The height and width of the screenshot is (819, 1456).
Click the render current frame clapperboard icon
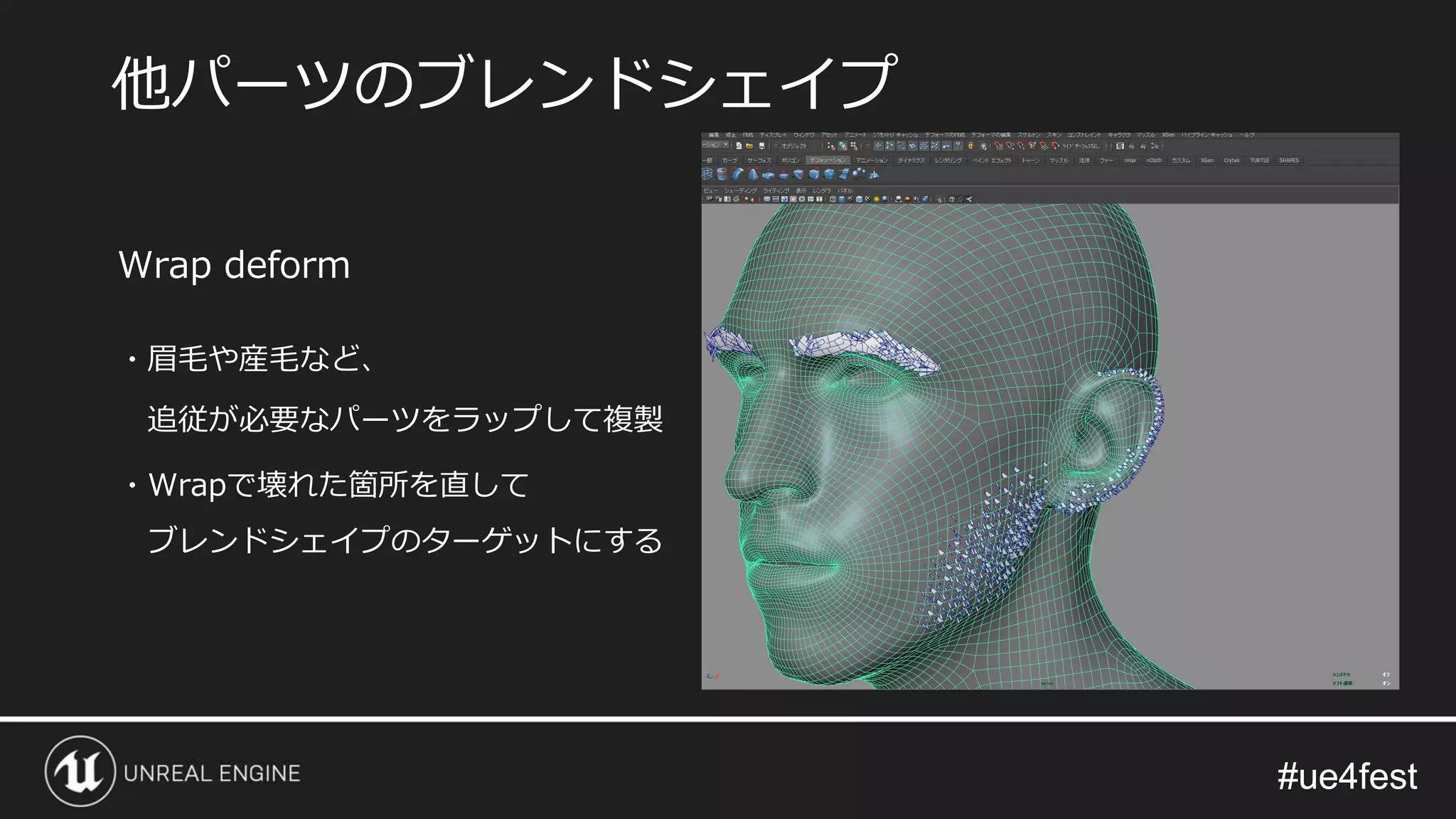pos(1131,146)
